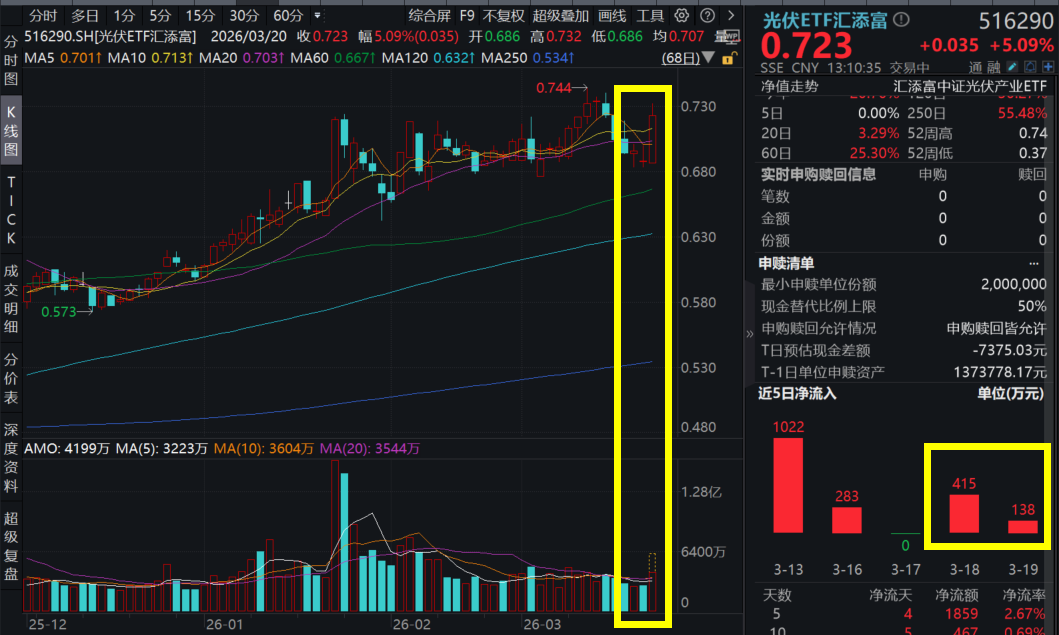The width and height of the screenshot is (1059, 635).
Task: Click the help question-mark icon
Action: (x=707, y=15)
